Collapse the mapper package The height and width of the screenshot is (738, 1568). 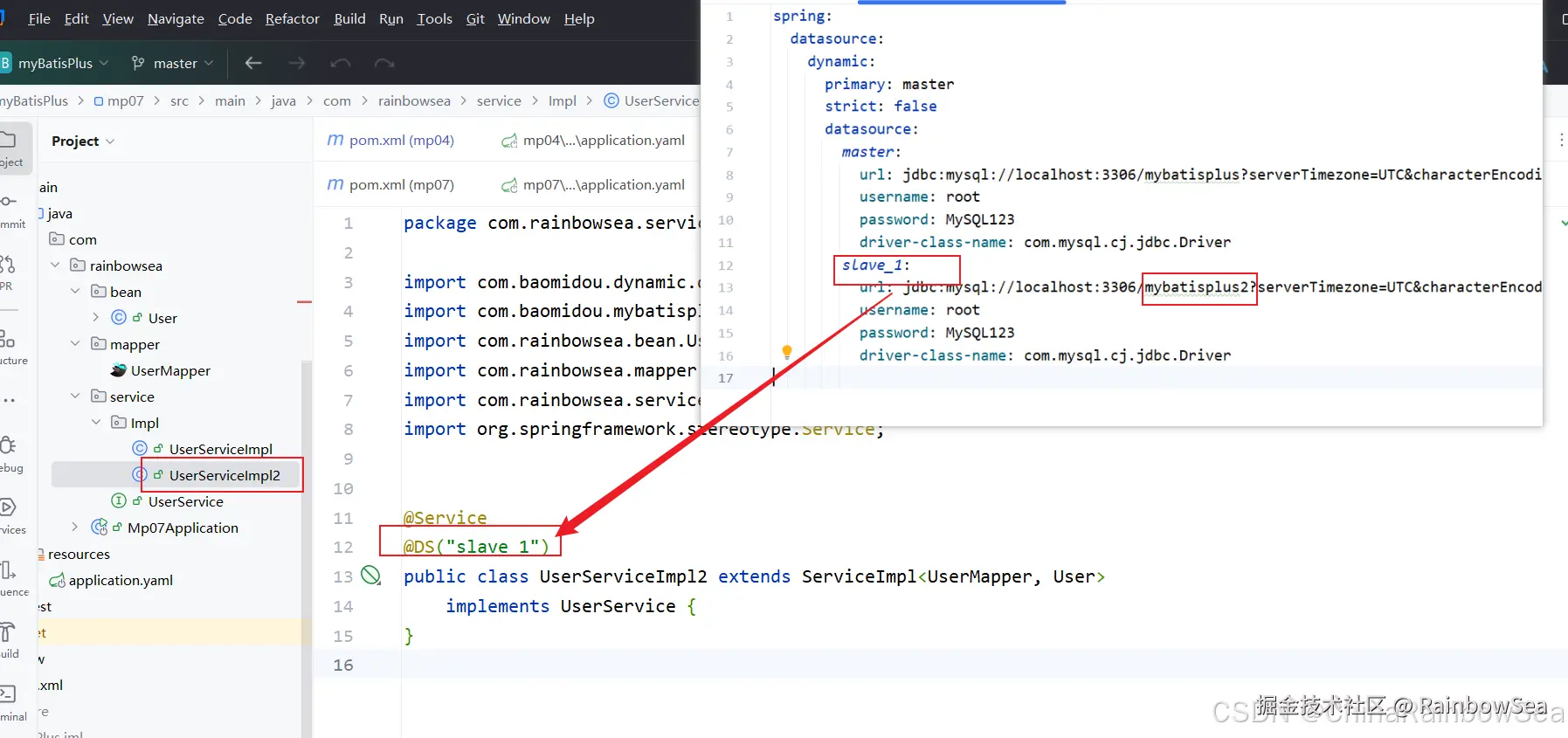tap(76, 344)
